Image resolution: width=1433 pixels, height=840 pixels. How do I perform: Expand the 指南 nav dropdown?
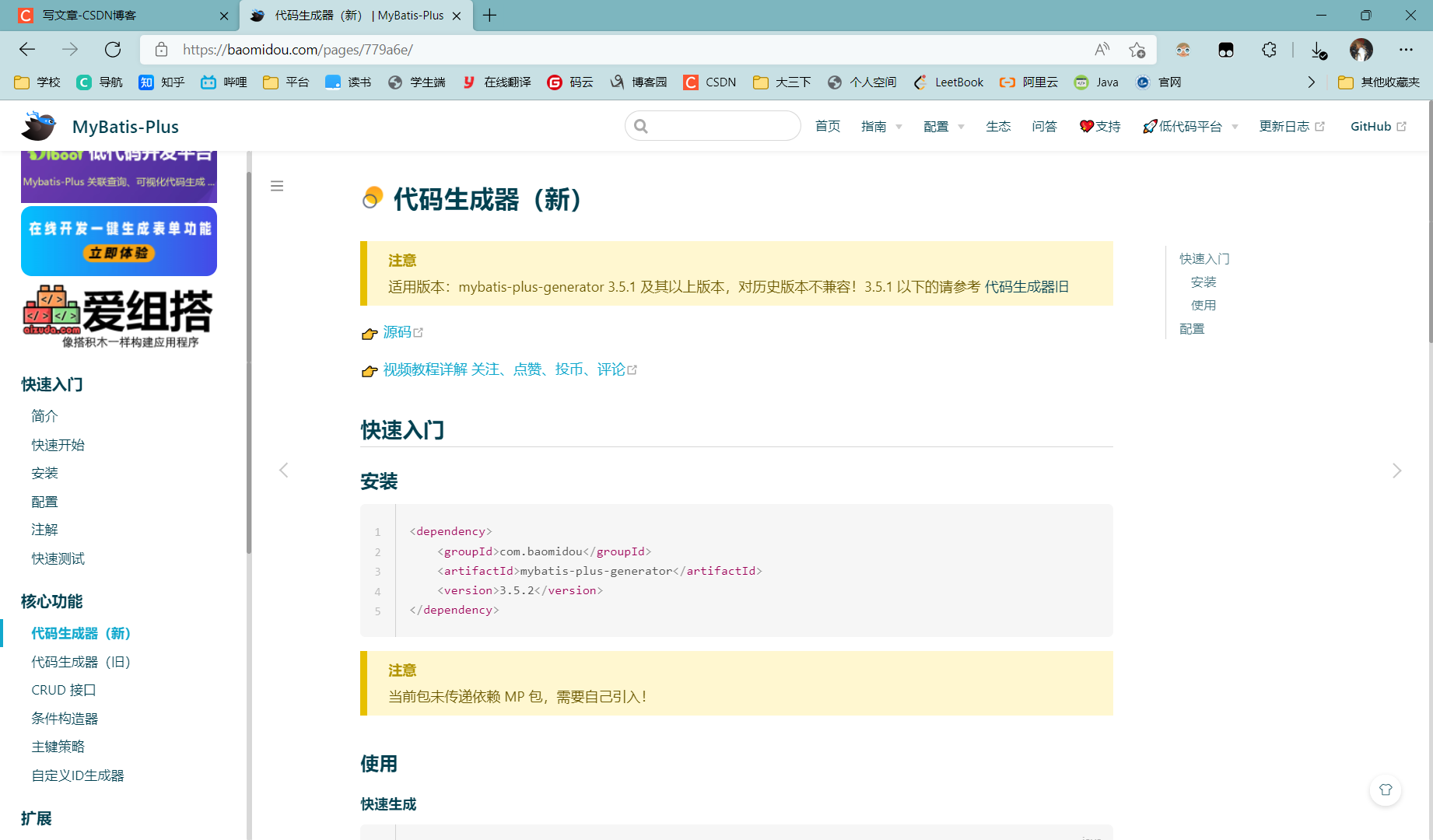(x=881, y=127)
